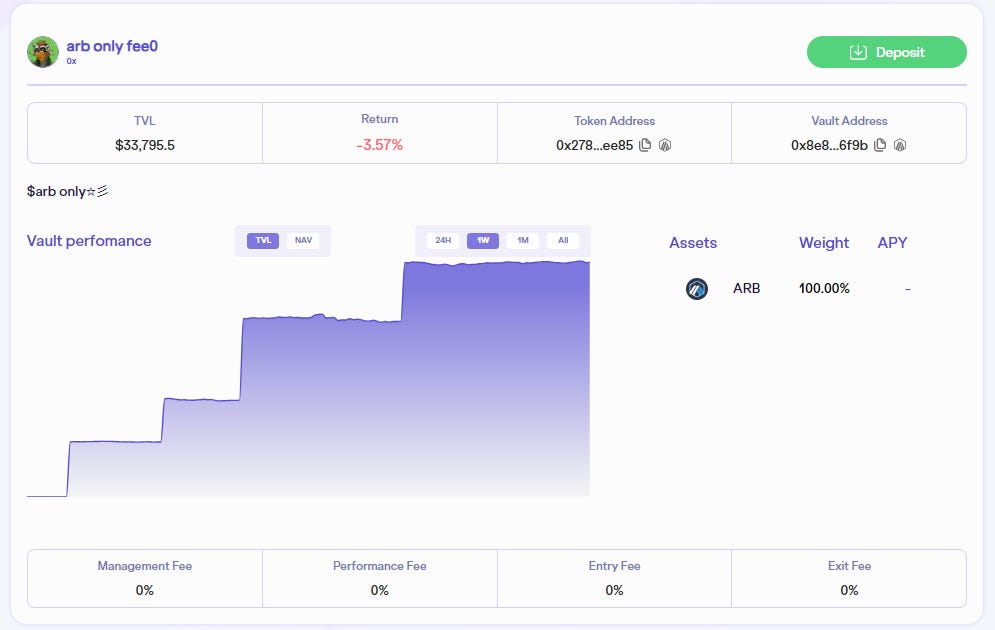995x630 pixels.
Task: Click the token address text 0x278...ee85
Action: [x=595, y=145]
